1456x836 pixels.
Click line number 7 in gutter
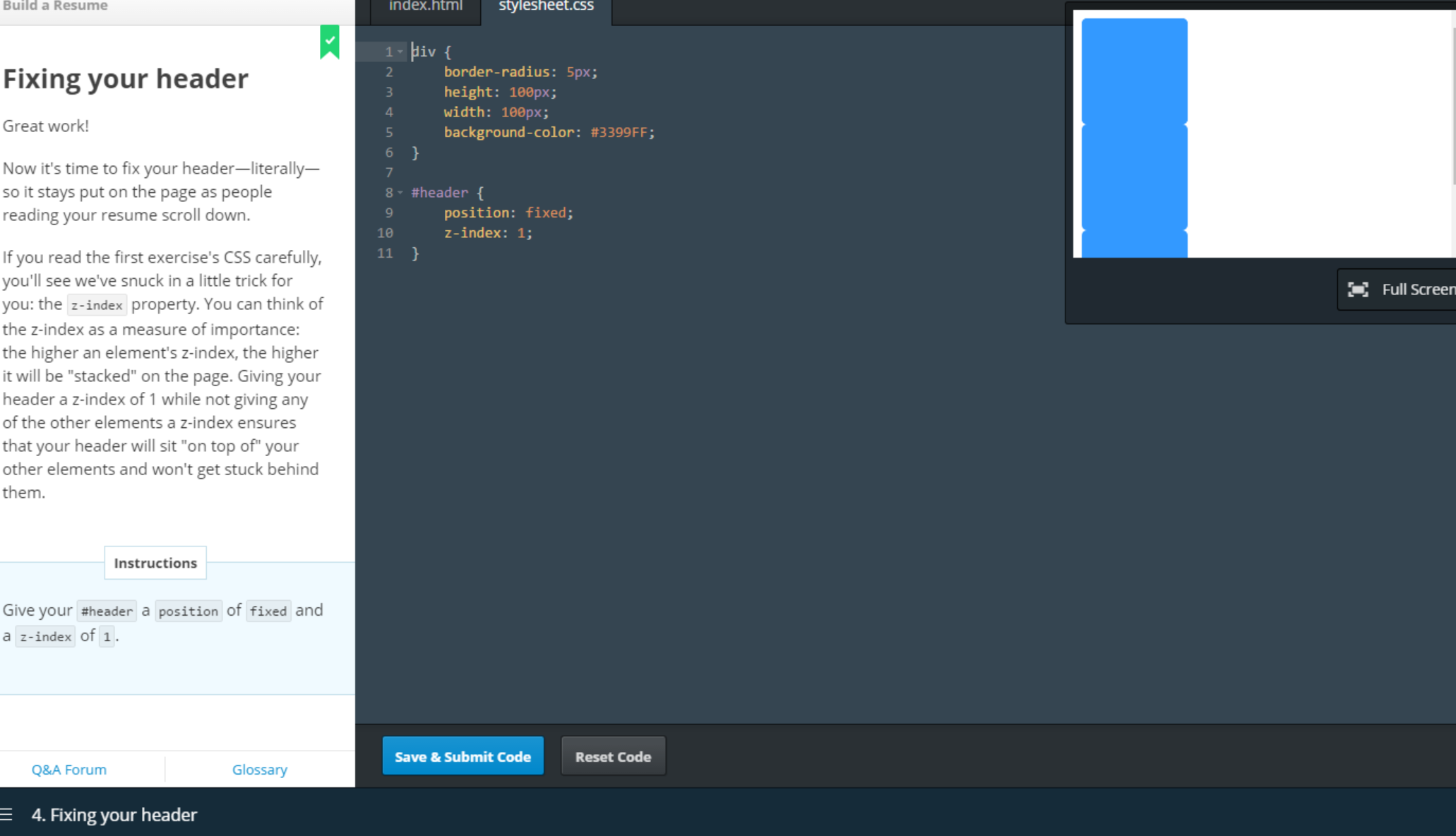389,172
